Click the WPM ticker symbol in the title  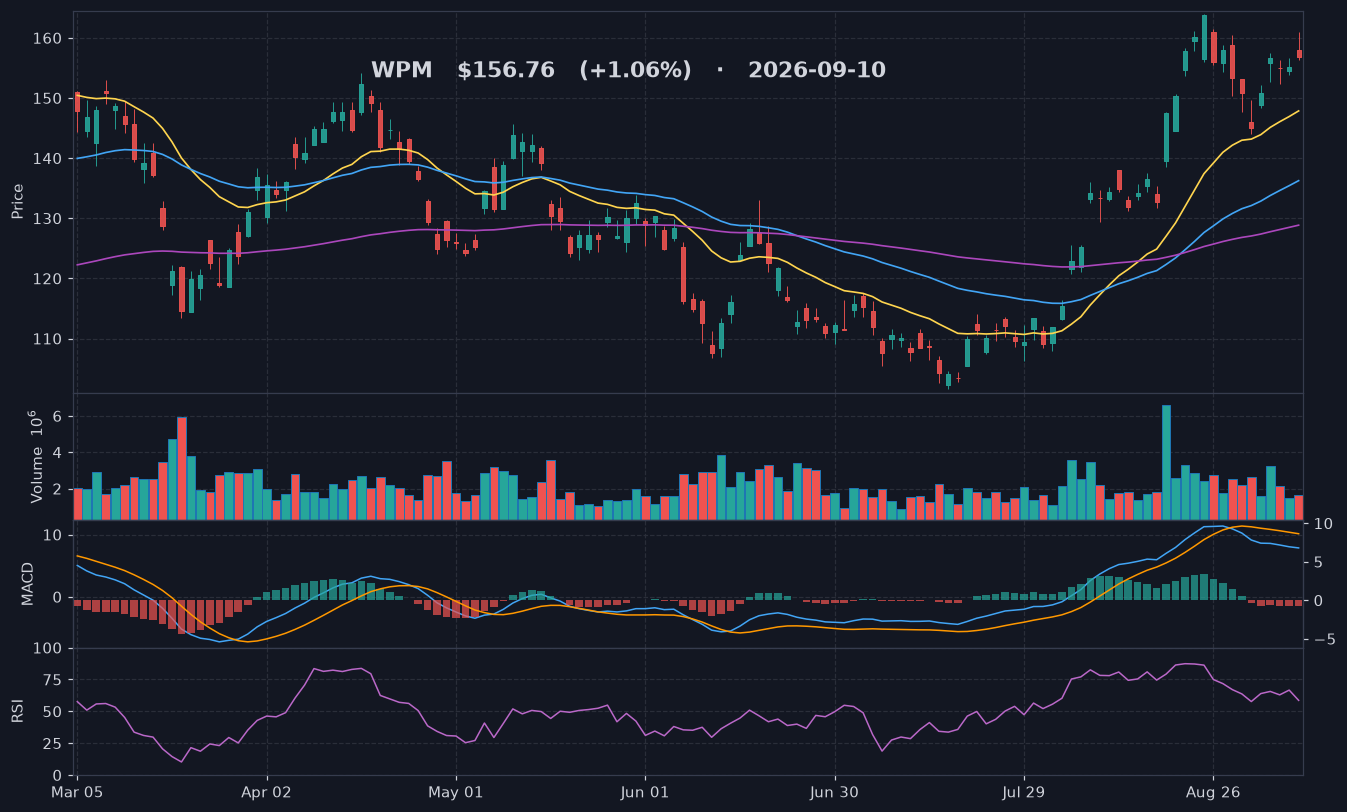(402, 71)
